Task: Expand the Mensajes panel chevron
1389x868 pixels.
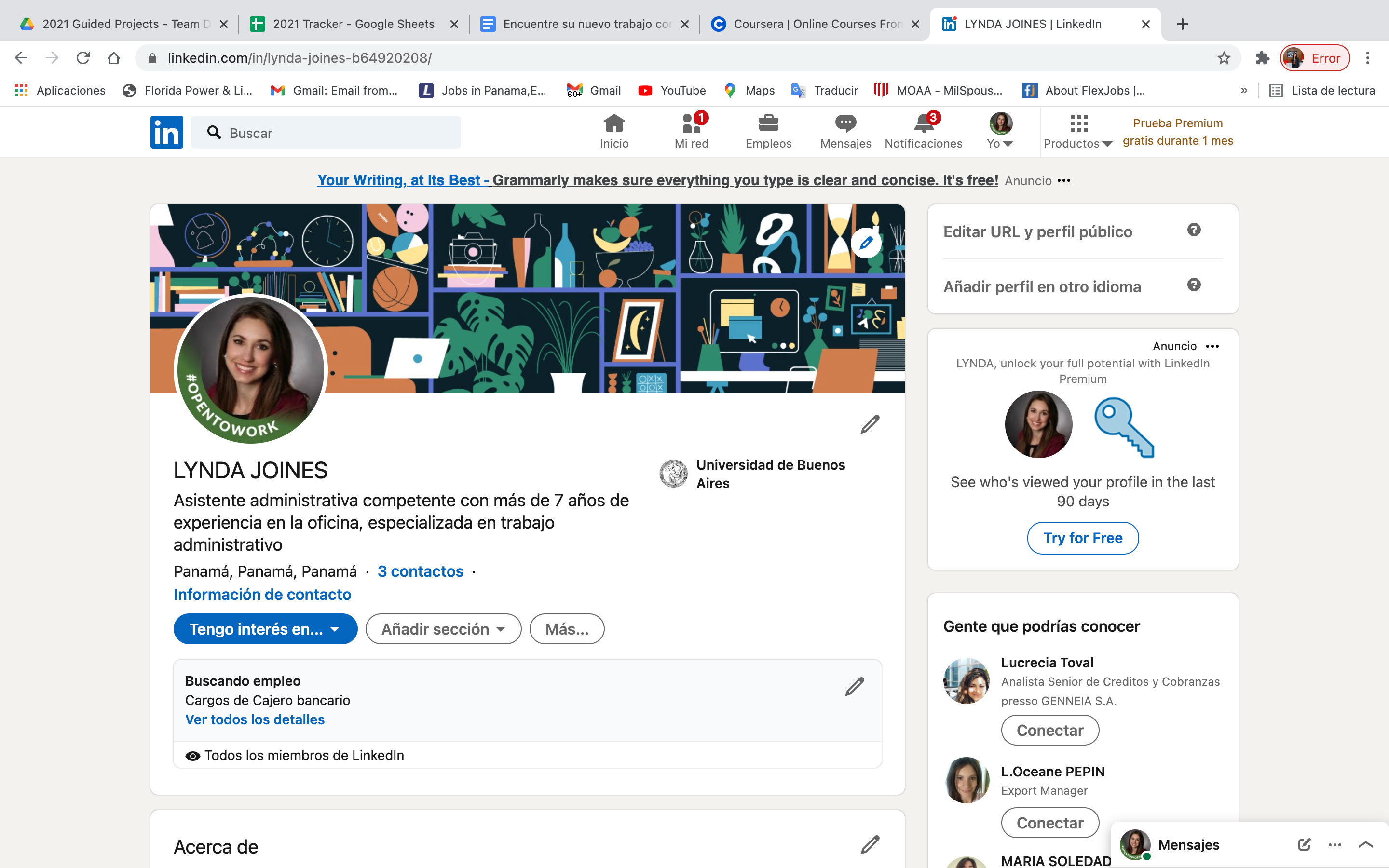Action: 1365,844
